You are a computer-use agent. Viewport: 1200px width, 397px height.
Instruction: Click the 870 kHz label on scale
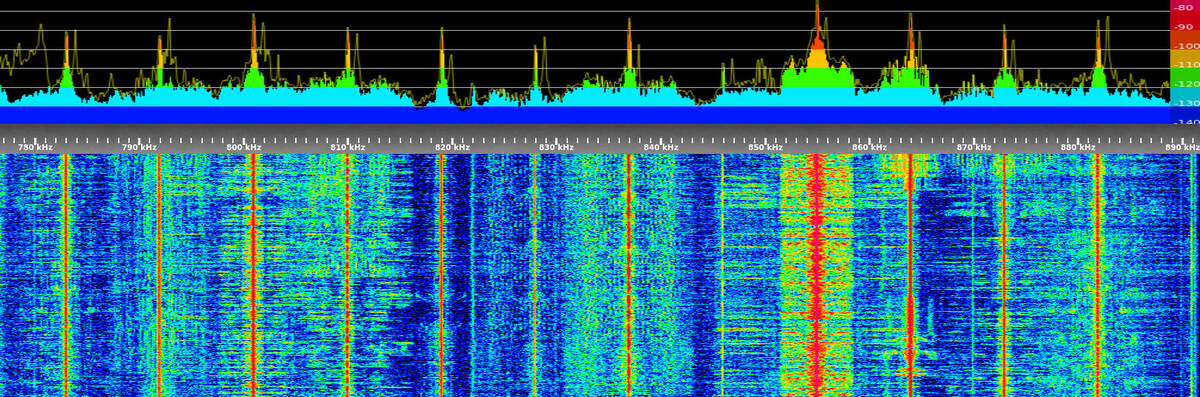point(974,147)
